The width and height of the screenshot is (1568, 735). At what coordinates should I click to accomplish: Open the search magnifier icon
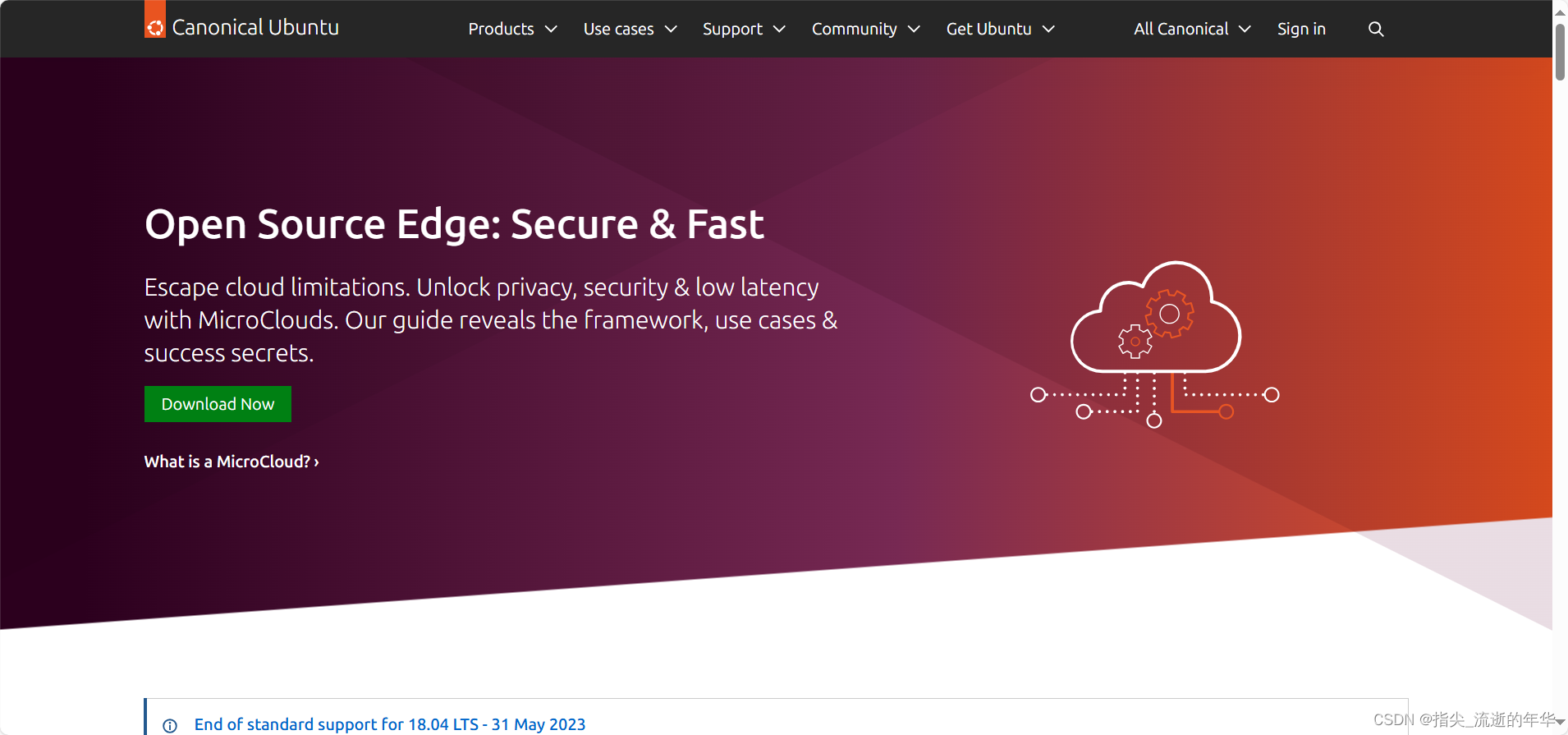[x=1376, y=30]
